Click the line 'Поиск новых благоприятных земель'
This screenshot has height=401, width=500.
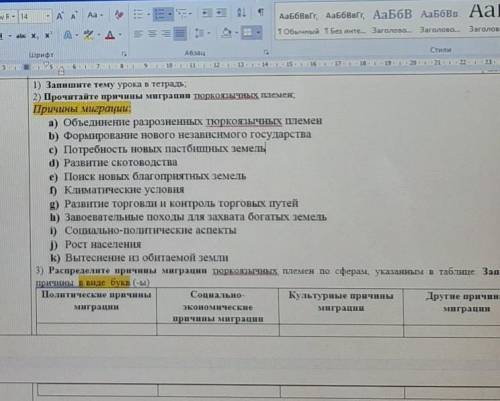point(155,176)
